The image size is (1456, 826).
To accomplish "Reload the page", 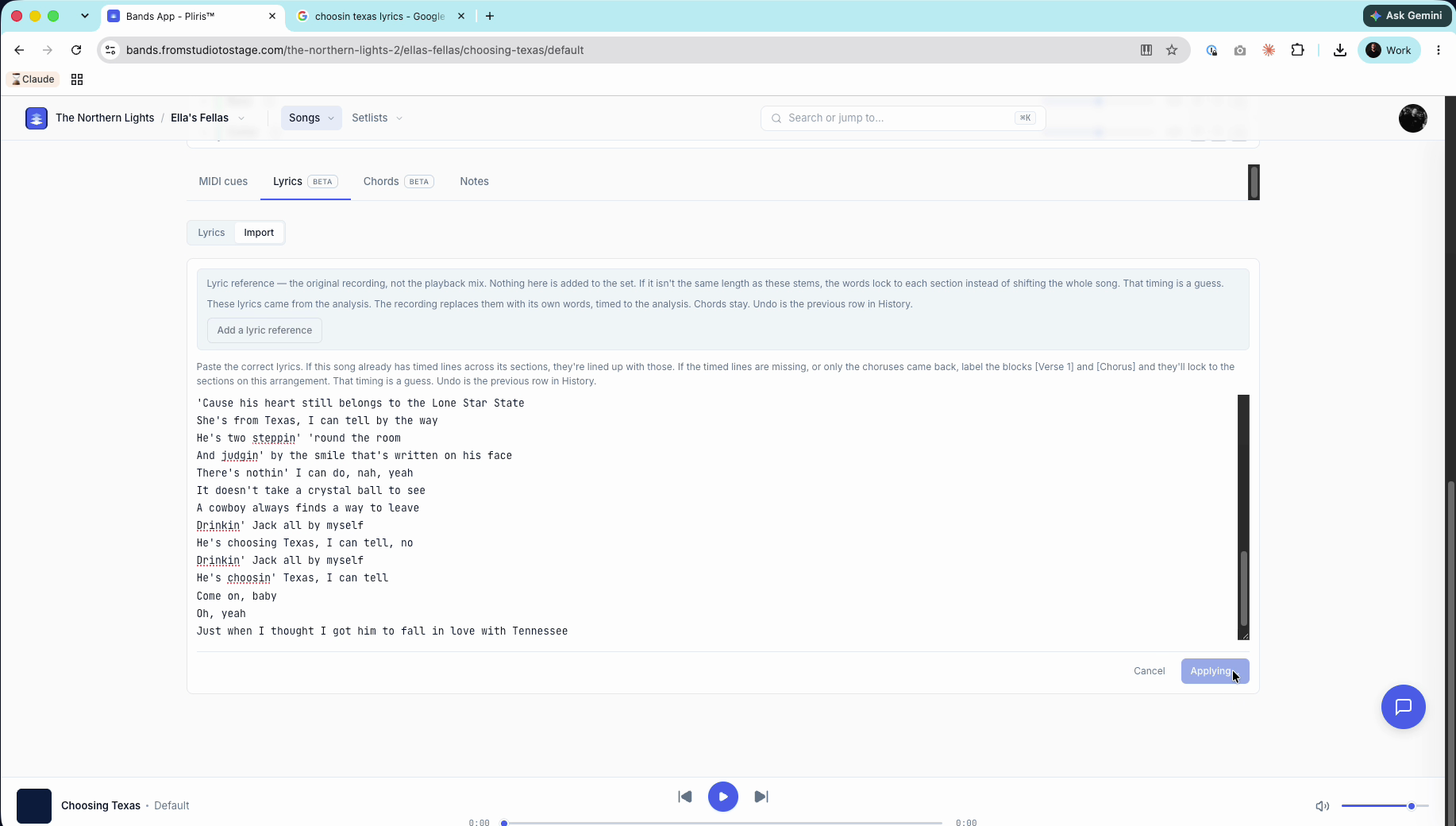I will pos(76,50).
